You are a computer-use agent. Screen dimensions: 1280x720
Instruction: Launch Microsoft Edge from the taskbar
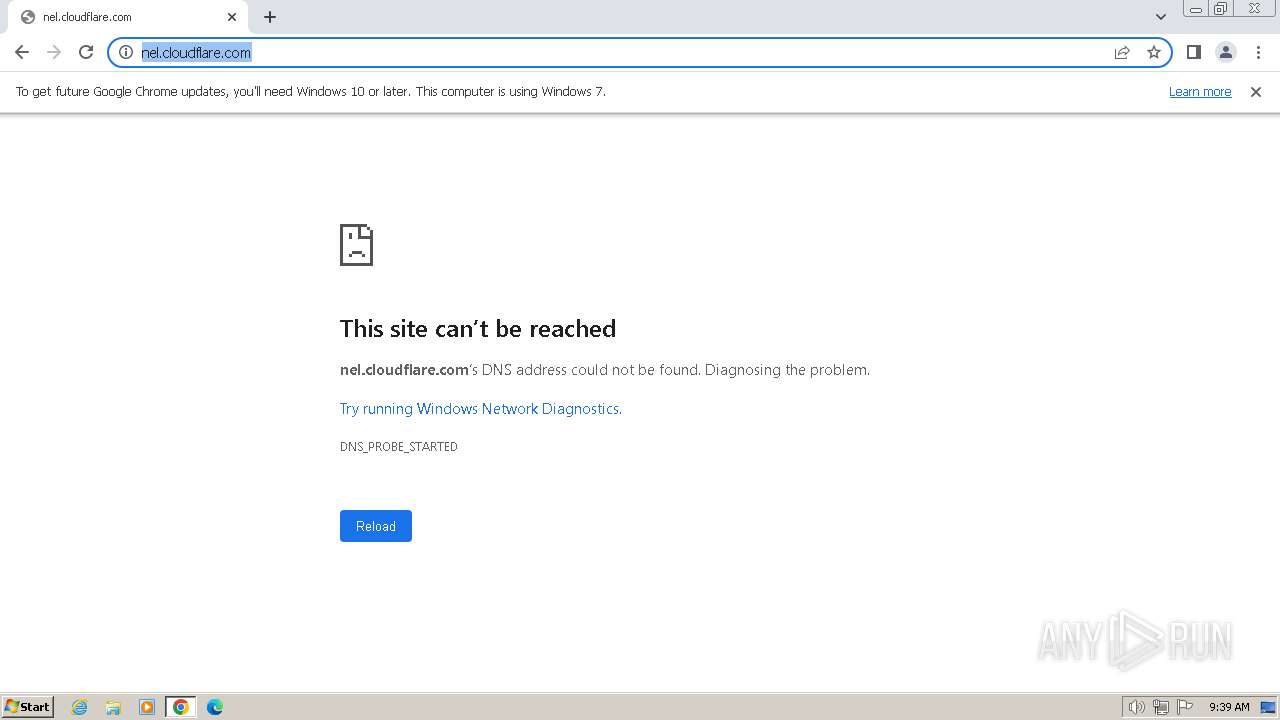[x=215, y=707]
